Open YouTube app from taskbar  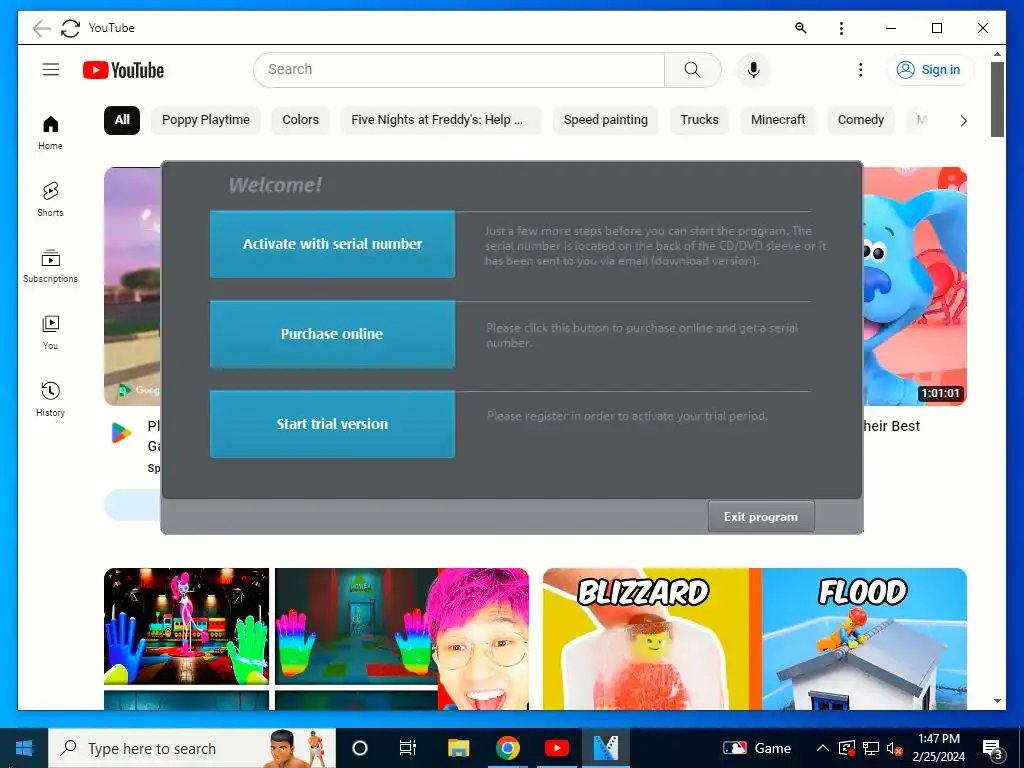click(x=556, y=748)
